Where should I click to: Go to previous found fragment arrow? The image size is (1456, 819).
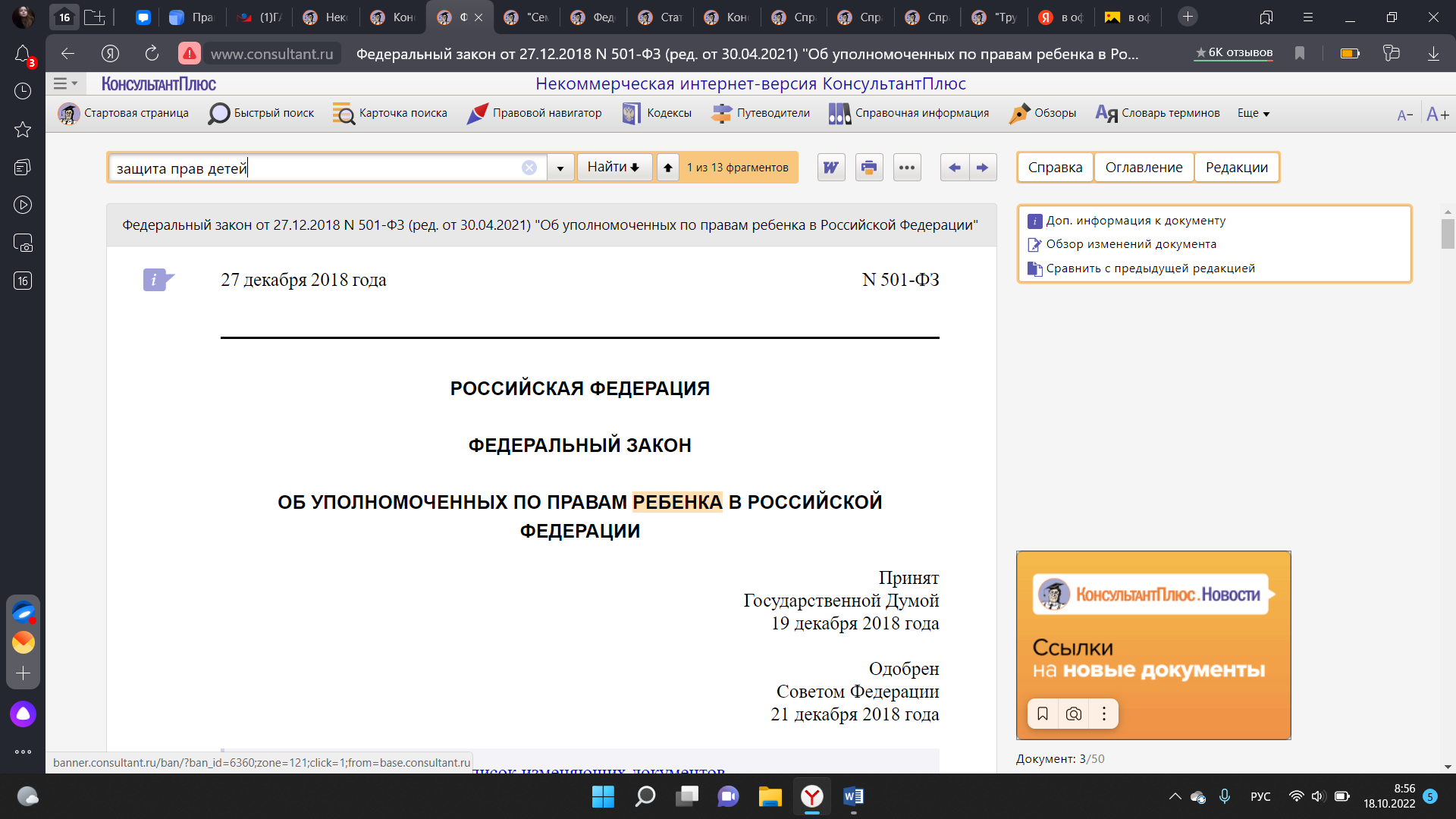(955, 168)
